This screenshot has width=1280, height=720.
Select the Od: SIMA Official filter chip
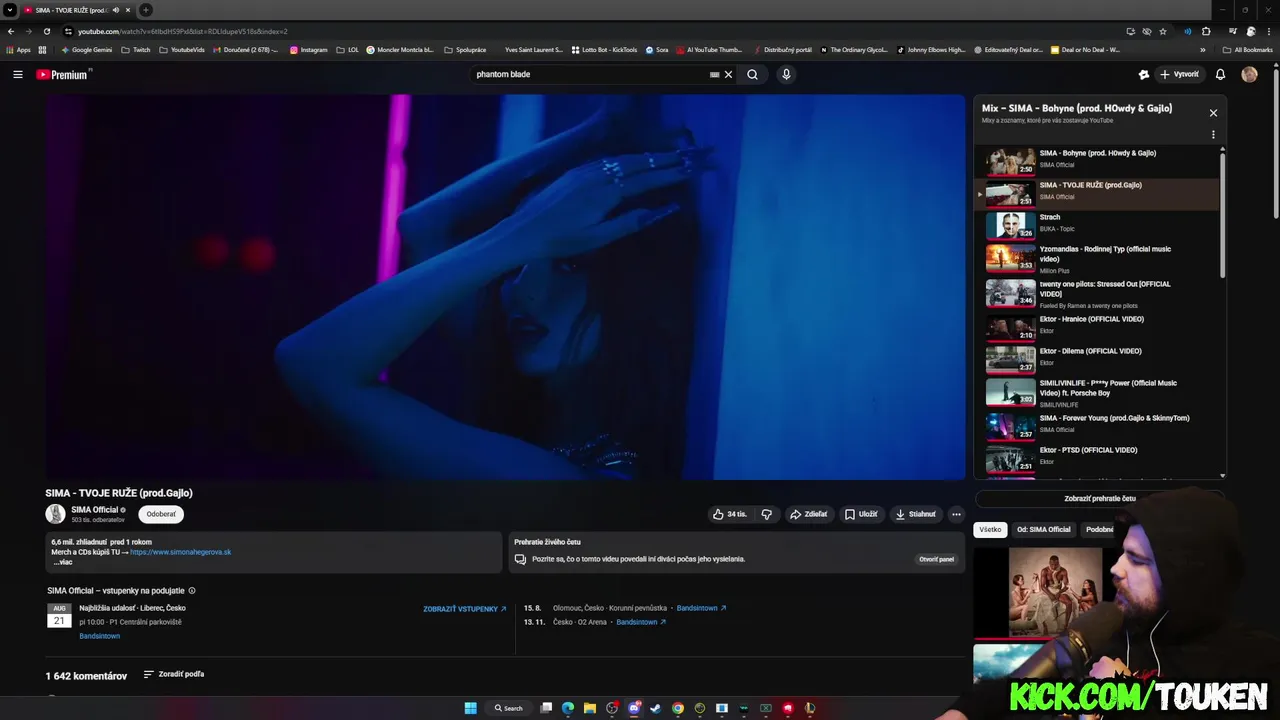click(1043, 529)
